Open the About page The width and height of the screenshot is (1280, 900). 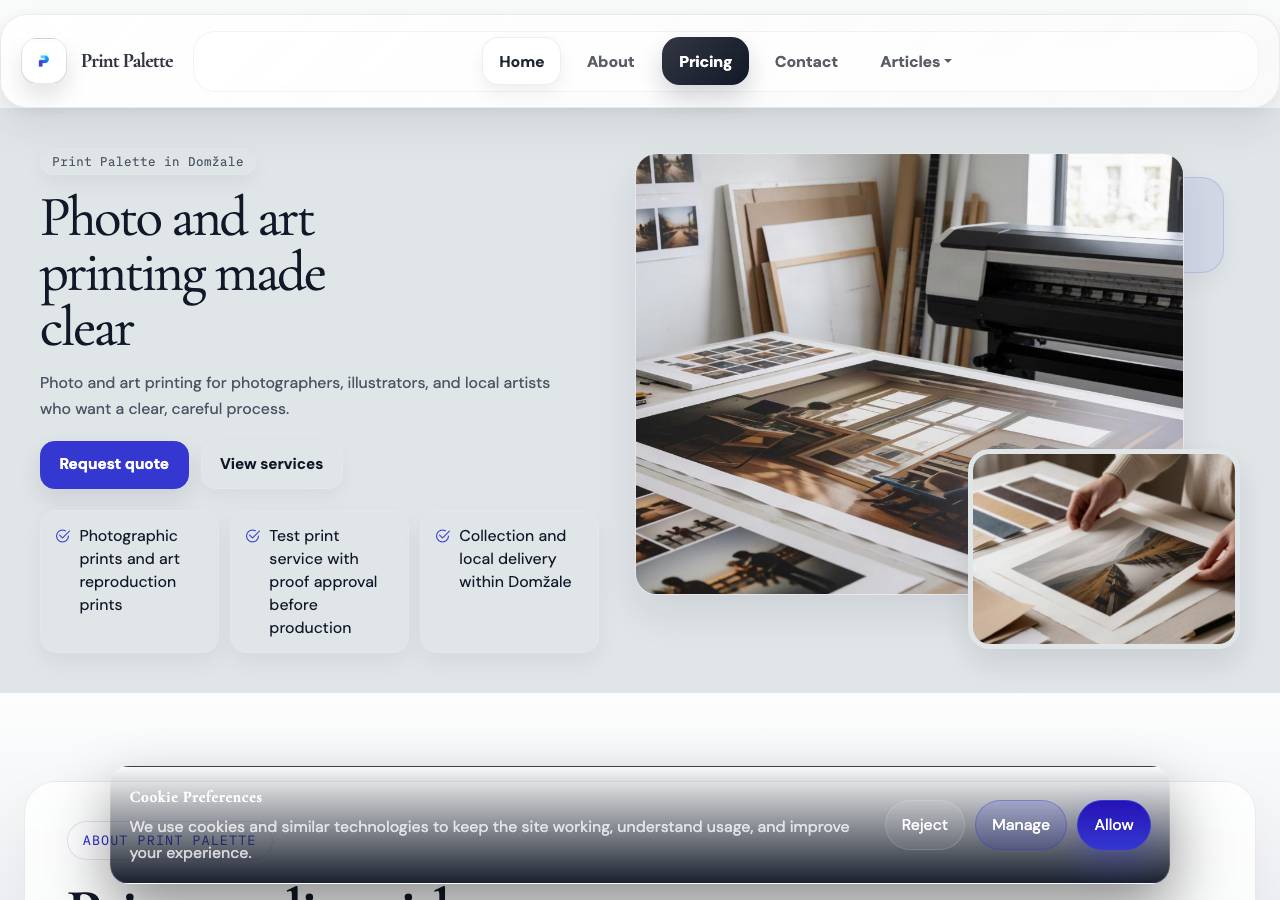[x=610, y=61]
